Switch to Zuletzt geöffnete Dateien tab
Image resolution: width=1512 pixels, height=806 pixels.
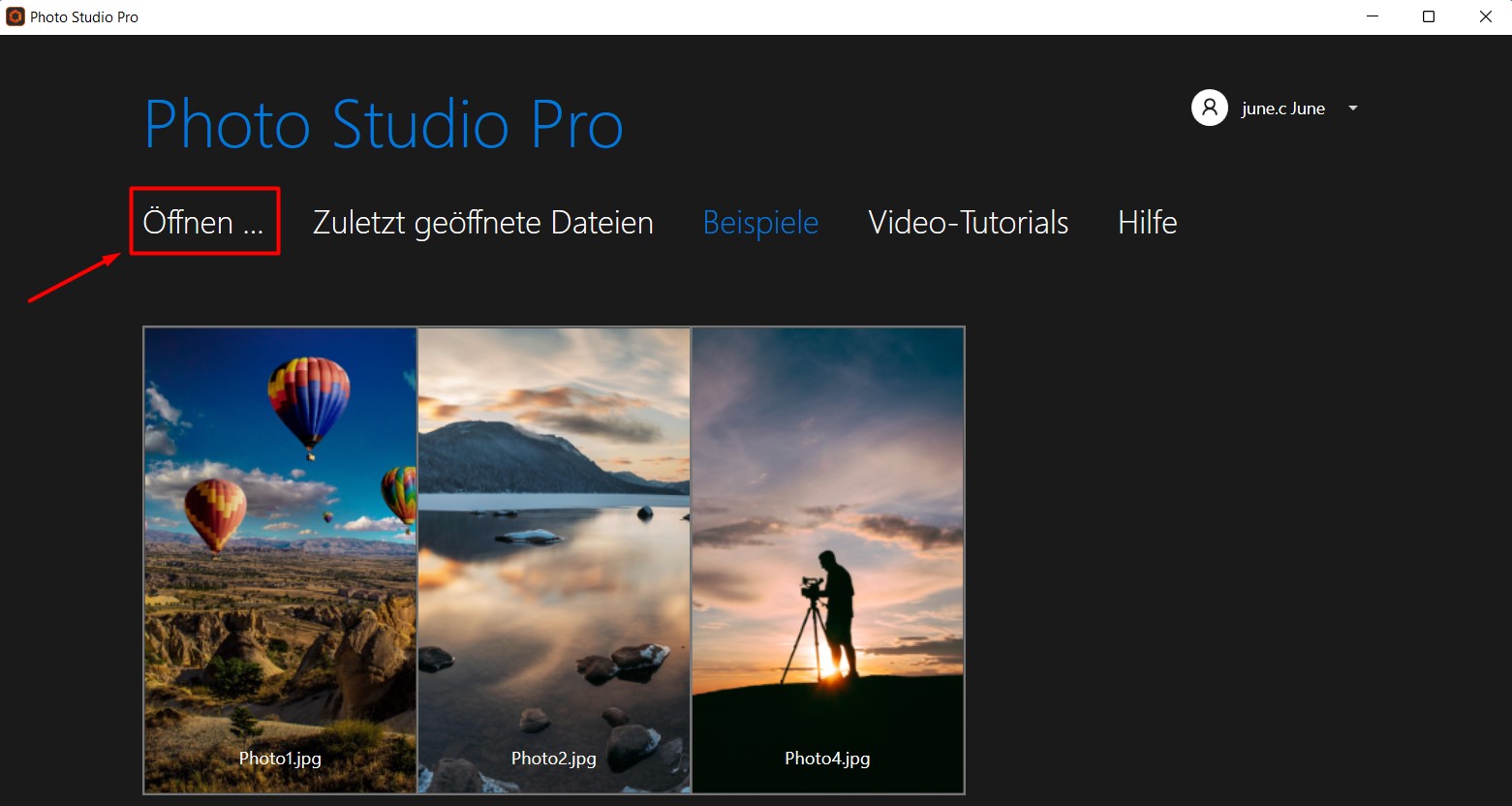click(482, 222)
